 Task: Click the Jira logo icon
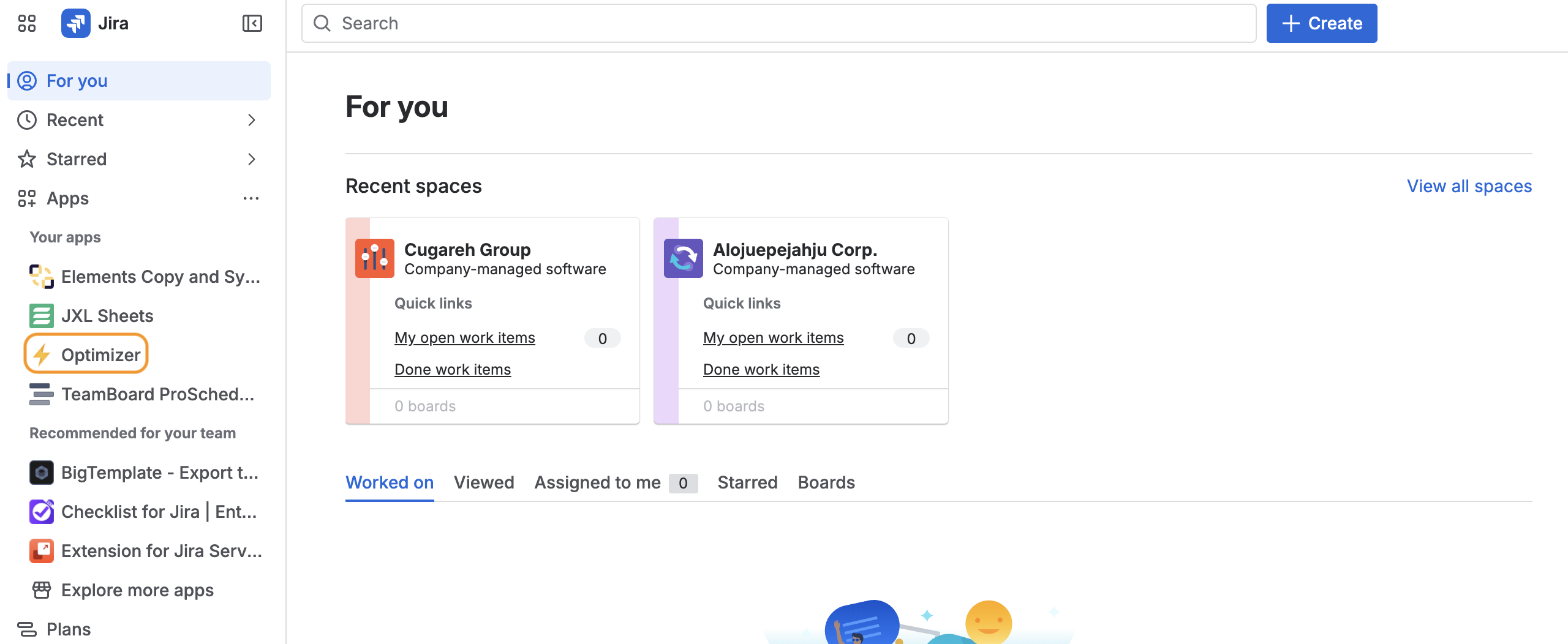(x=76, y=23)
